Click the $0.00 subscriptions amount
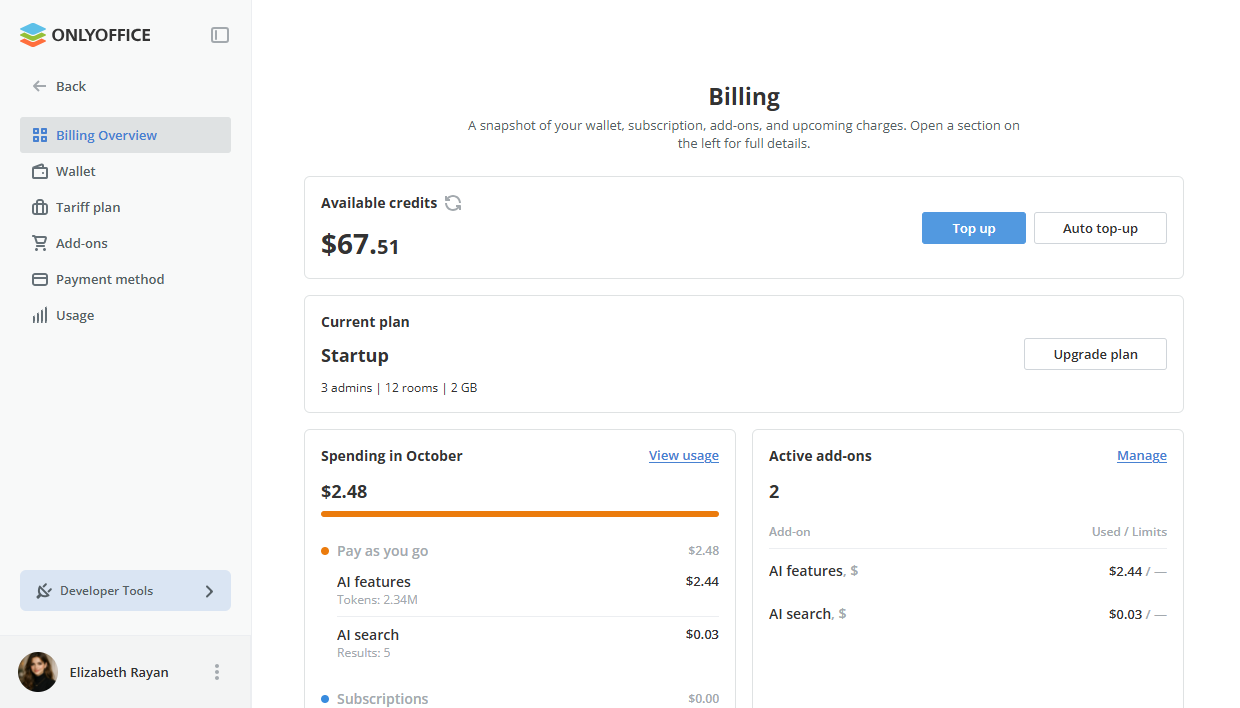Screen dimensions: 1240x708 [703, 699]
